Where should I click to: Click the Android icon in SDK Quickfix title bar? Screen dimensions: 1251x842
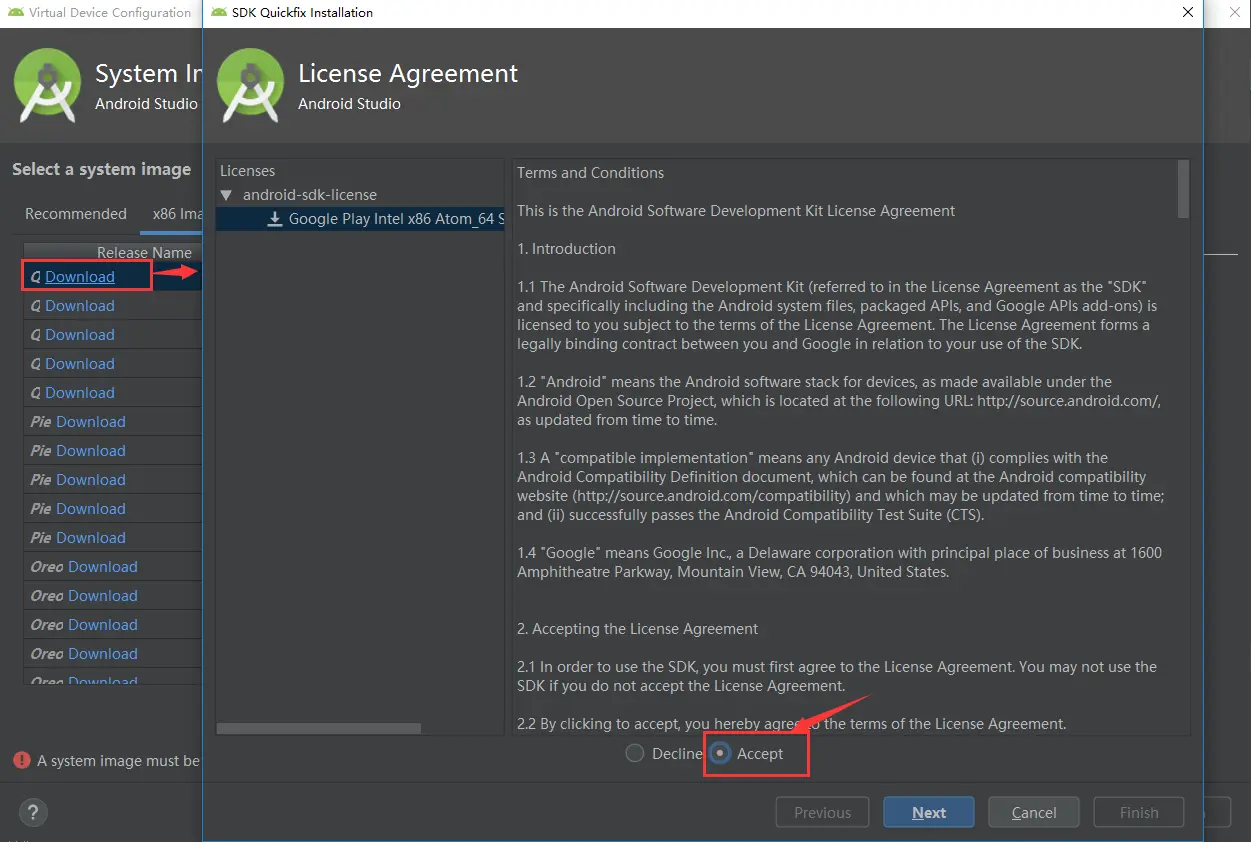(219, 13)
